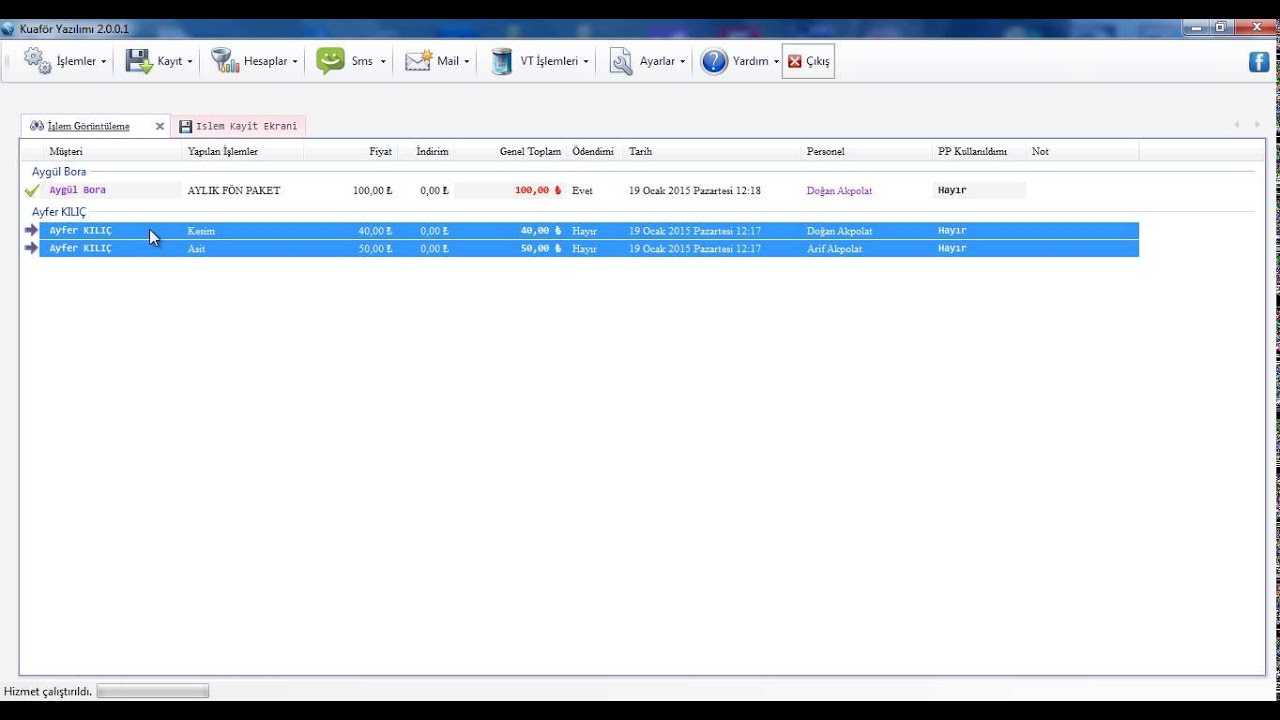Switch to the Islem Kayit Ekrani tab

pyautogui.click(x=239, y=126)
